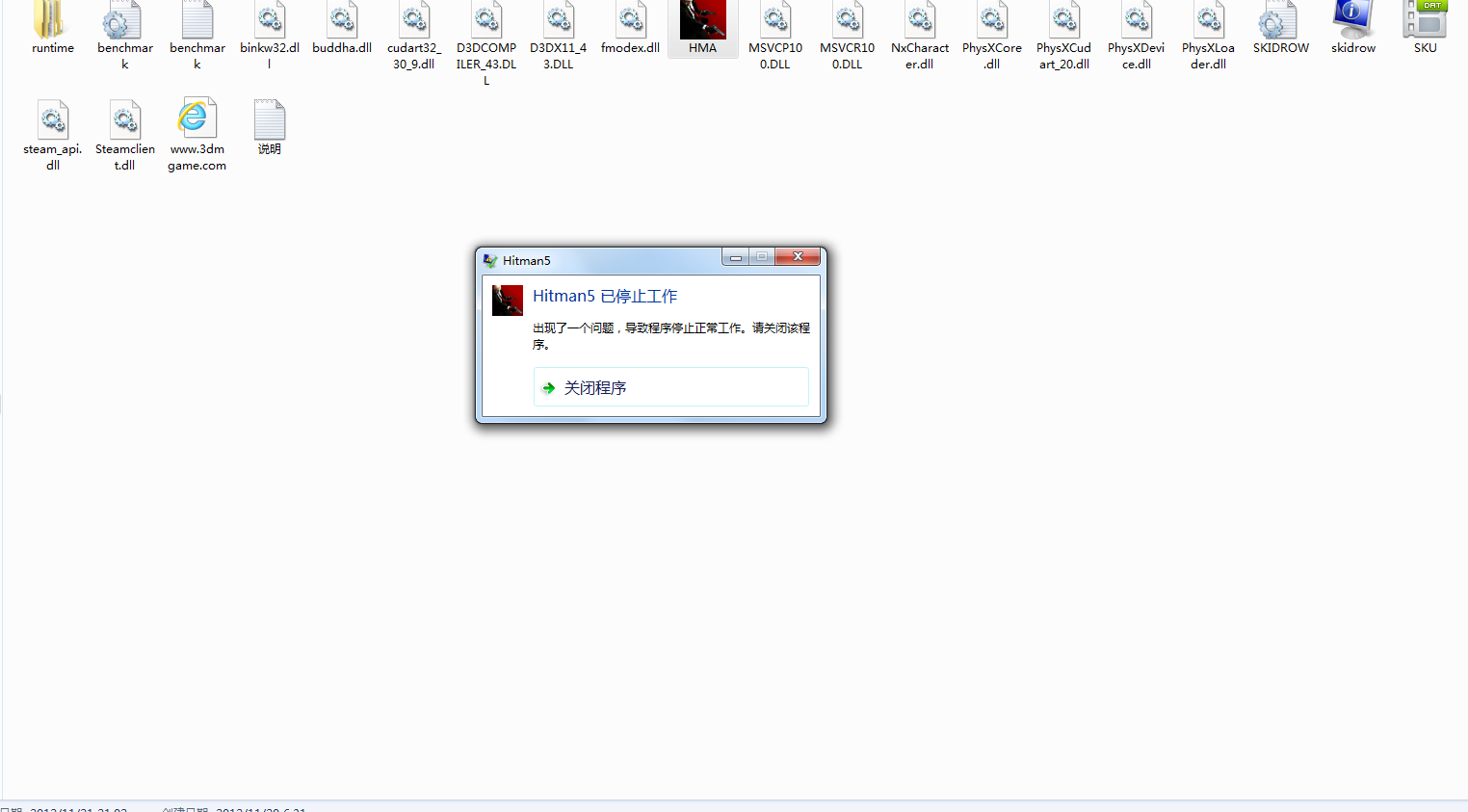Click the www.3dmgame.com internet shortcut
This screenshot has width=1468, height=812.
click(x=197, y=120)
